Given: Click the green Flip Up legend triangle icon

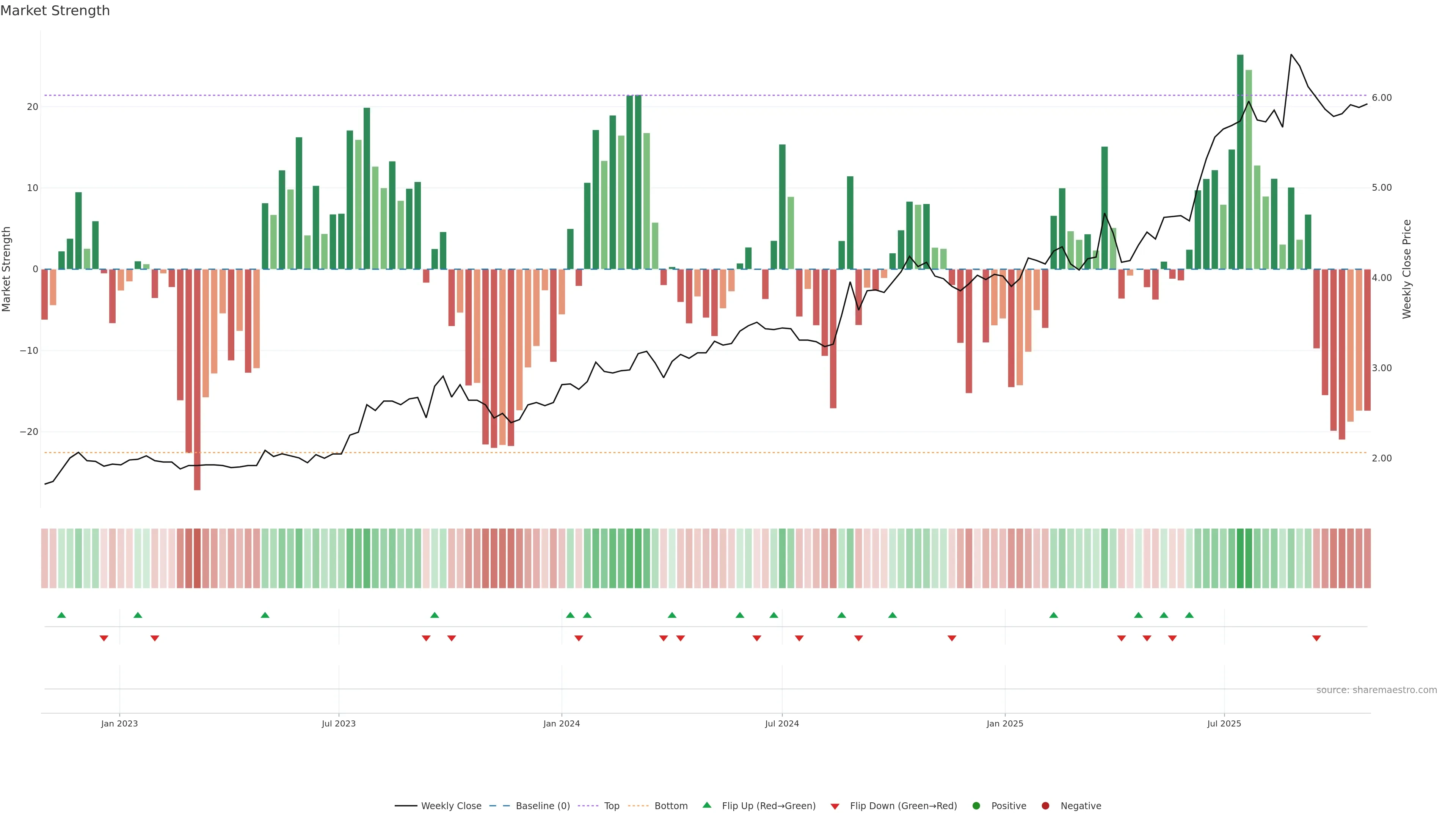Looking at the screenshot, I should pos(706,805).
